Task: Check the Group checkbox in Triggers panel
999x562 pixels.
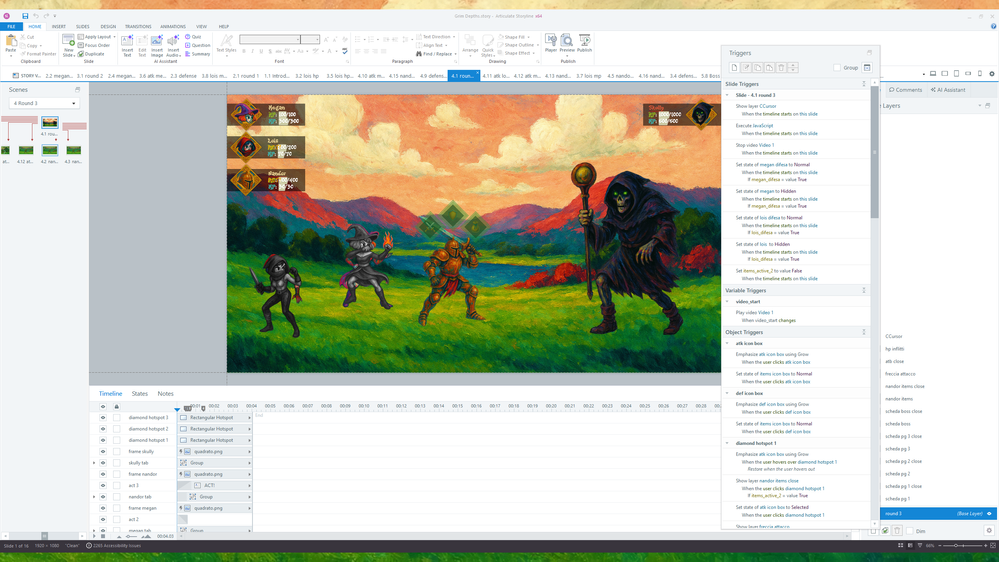Action: [837, 68]
